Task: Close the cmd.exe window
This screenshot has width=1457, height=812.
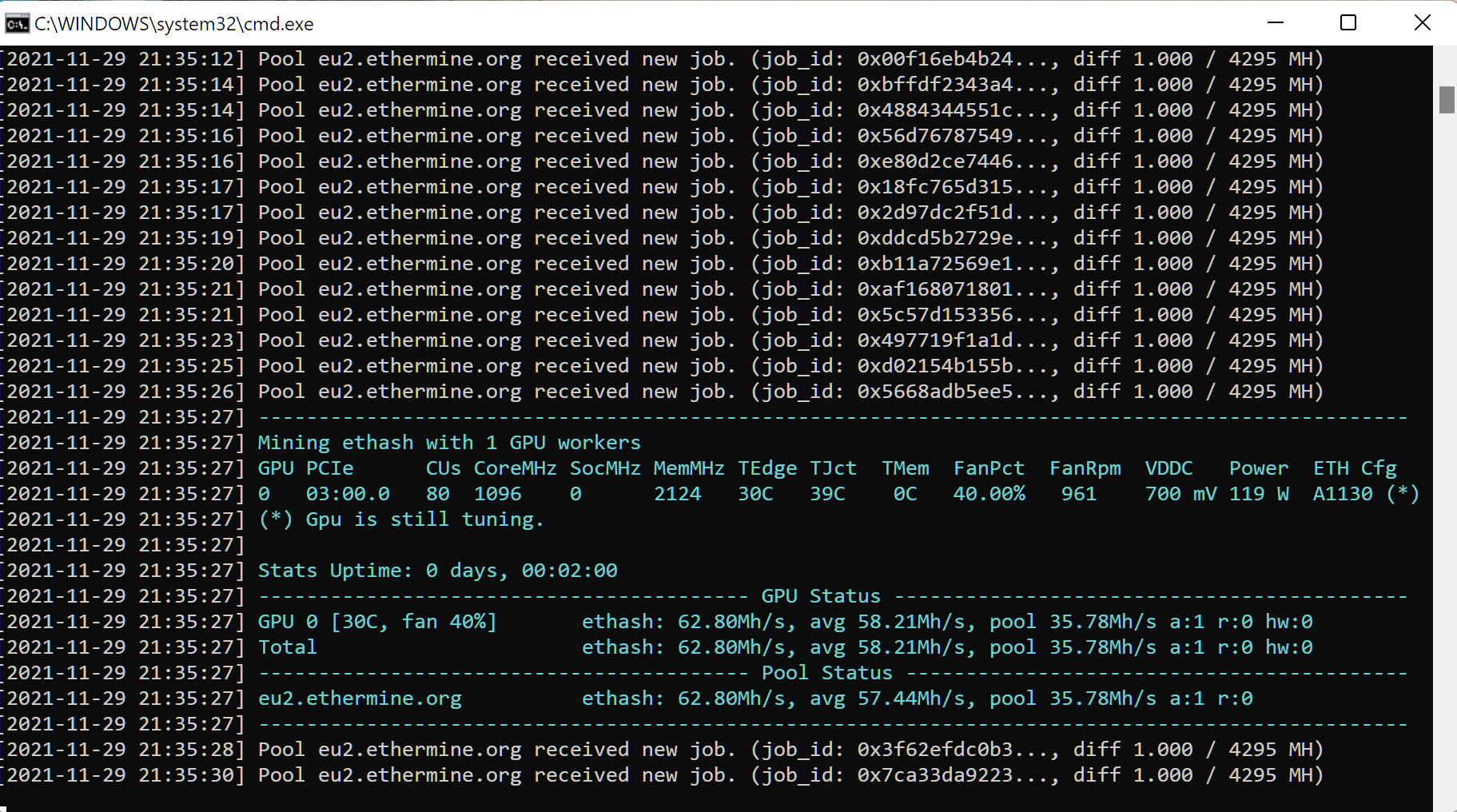Action: coord(1422,22)
